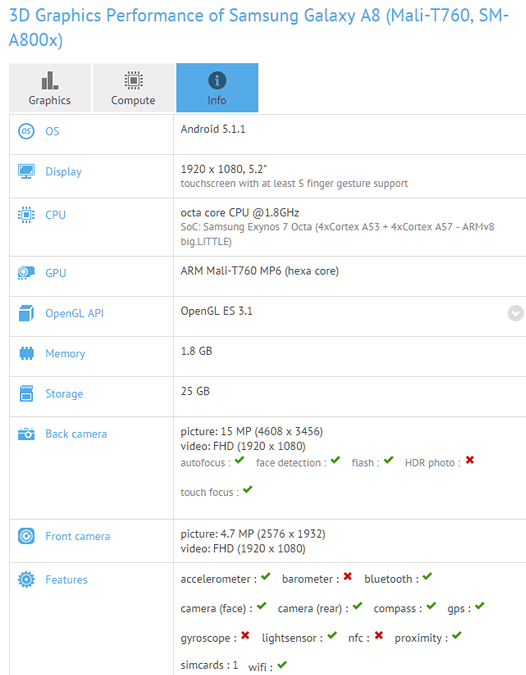Click the touchscreen gesture support text
The width and height of the screenshot is (526, 675).
pyautogui.click(x=294, y=184)
